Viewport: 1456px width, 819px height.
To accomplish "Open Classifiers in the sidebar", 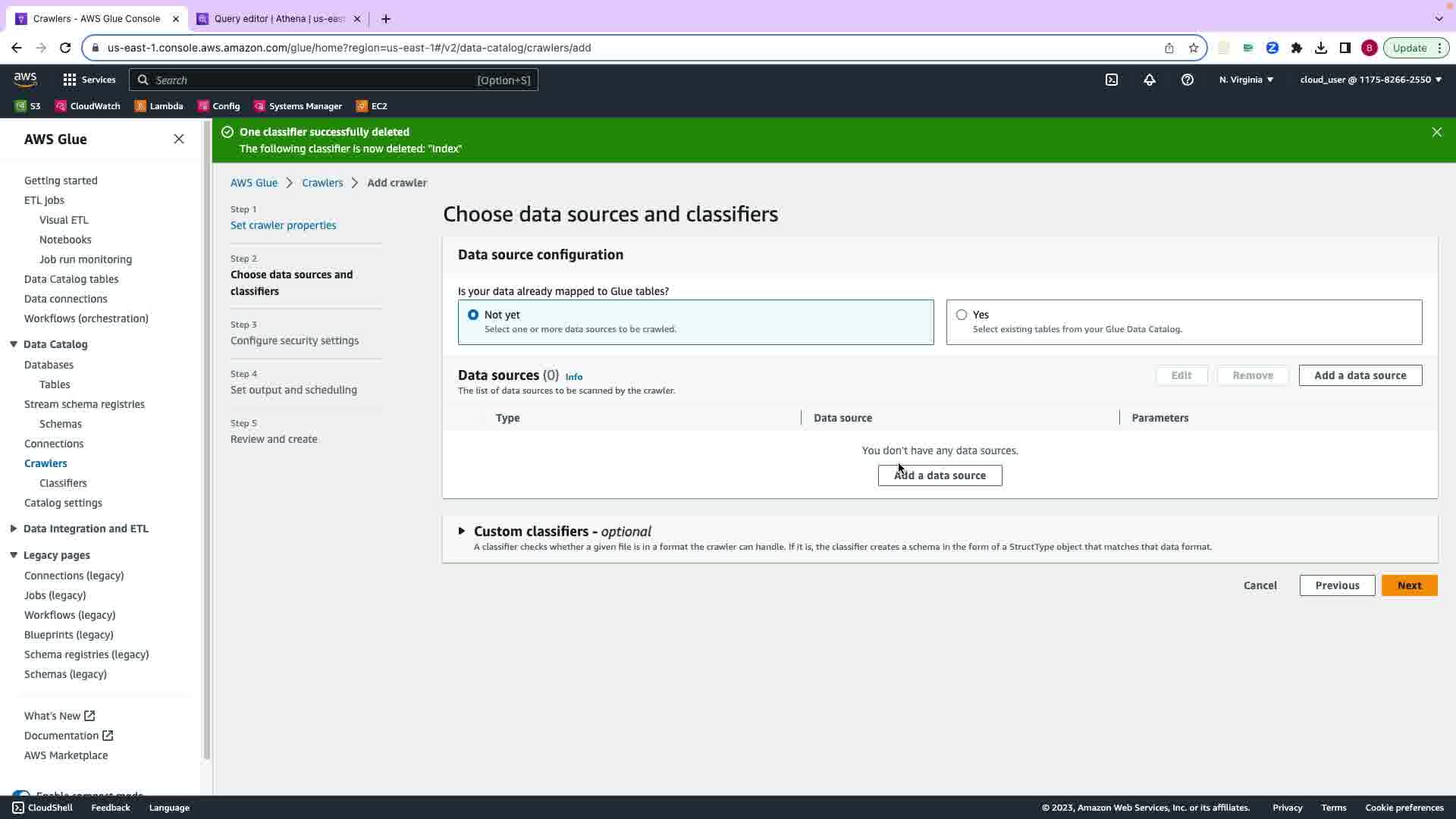I will pyautogui.click(x=63, y=483).
